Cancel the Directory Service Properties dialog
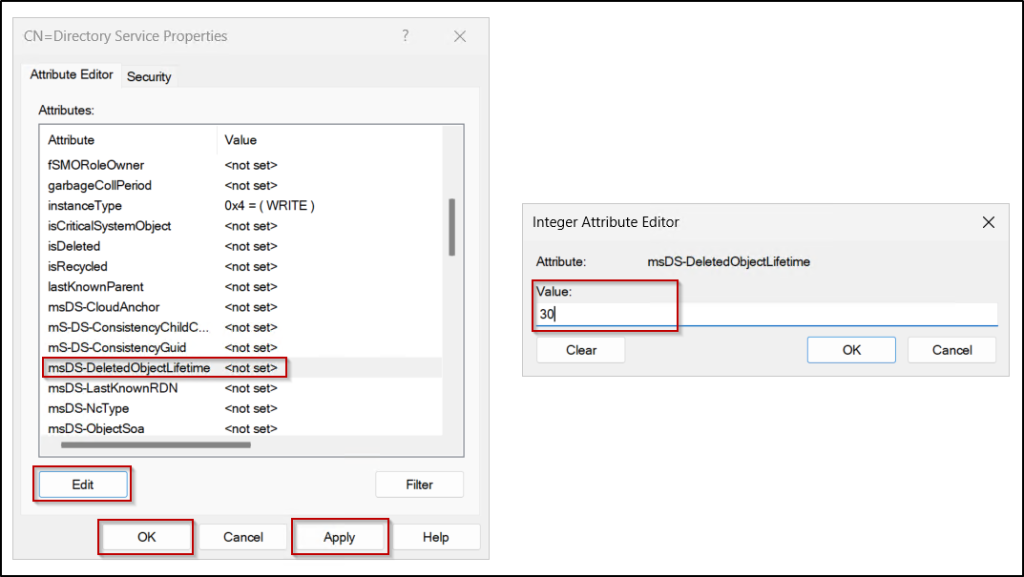 (x=242, y=537)
